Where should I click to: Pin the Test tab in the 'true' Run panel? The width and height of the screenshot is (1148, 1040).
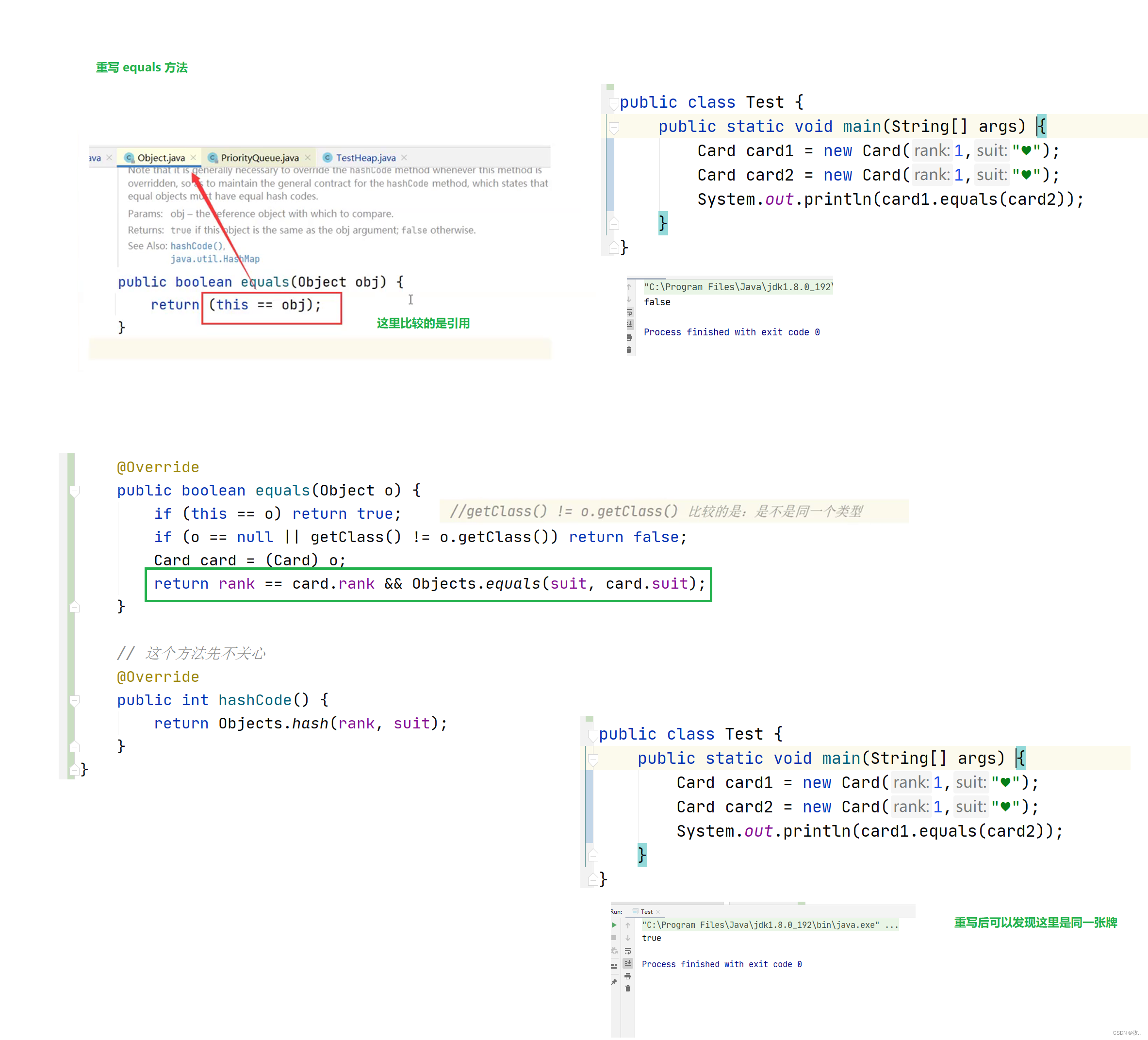(614, 982)
